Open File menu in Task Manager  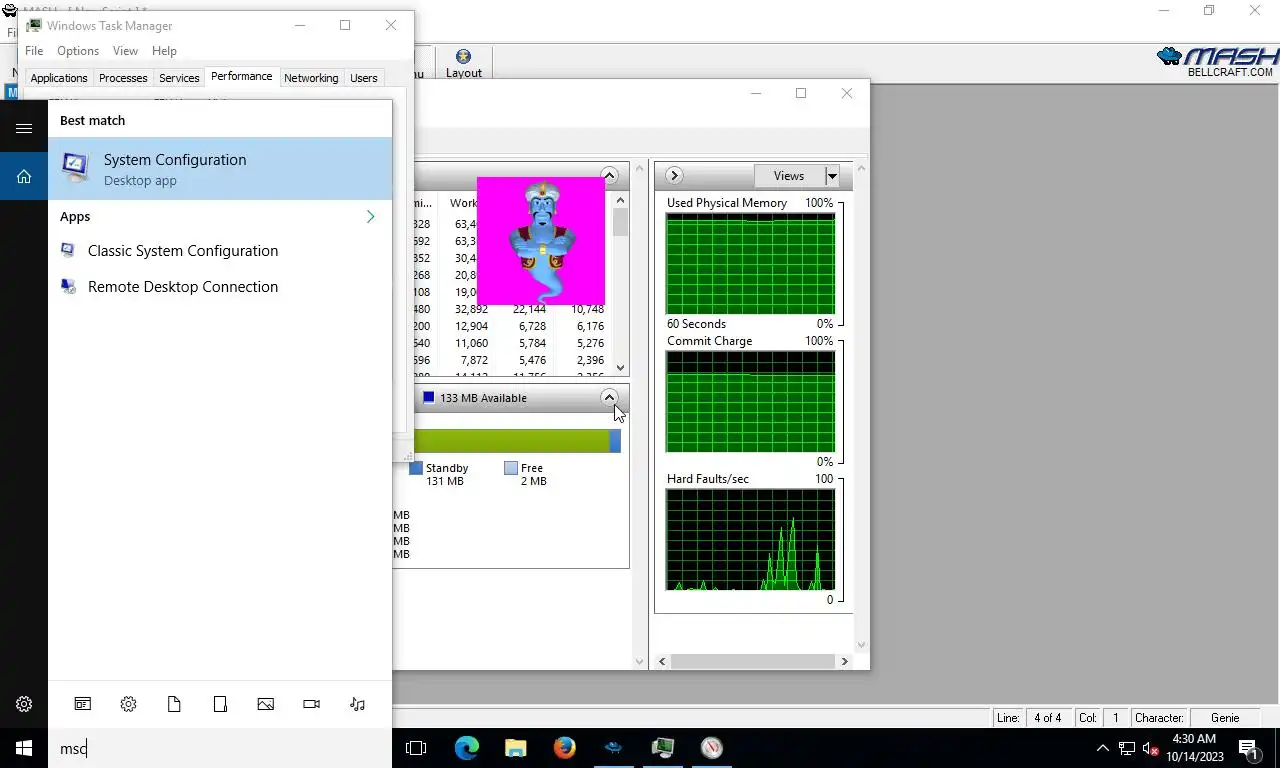tap(34, 51)
